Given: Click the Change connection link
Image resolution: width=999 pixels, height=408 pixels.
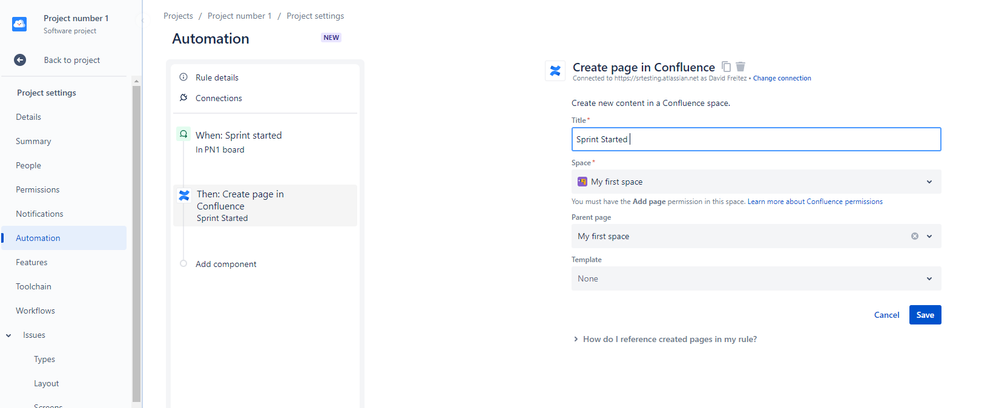Looking at the screenshot, I should [782, 78].
